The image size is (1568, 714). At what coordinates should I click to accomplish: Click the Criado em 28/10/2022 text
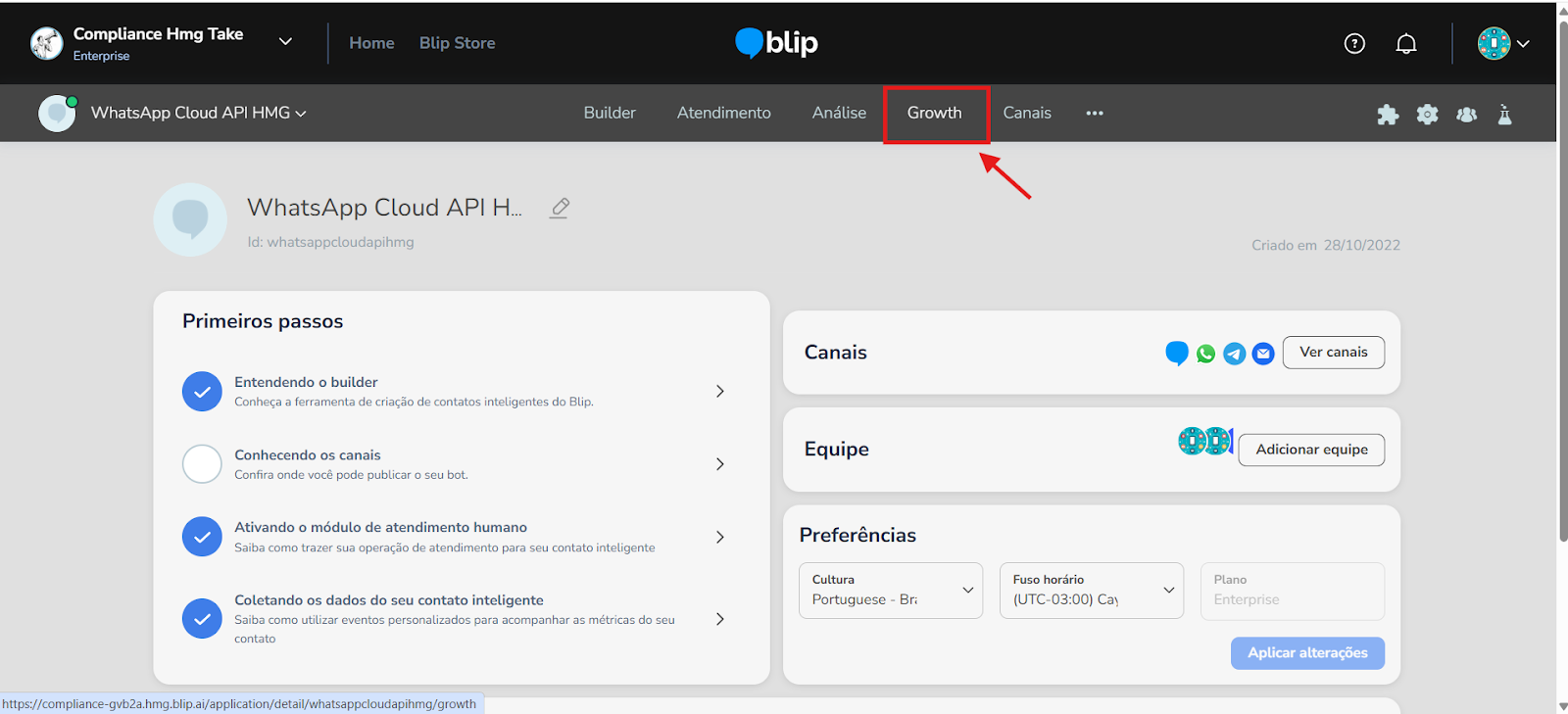click(x=1325, y=246)
